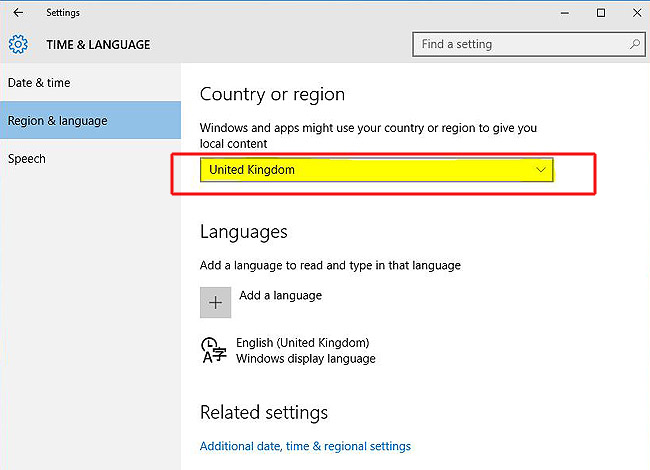The width and height of the screenshot is (650, 470).
Task: Open Additional date, time & regional settings
Action: coord(305,446)
